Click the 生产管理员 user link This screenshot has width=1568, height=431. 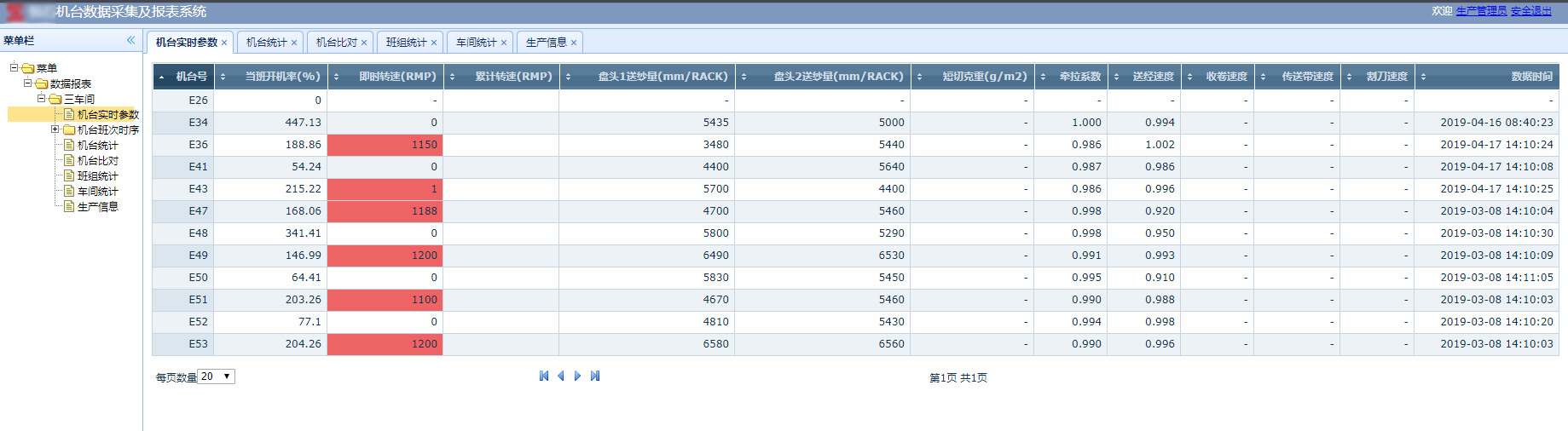pos(1481,11)
